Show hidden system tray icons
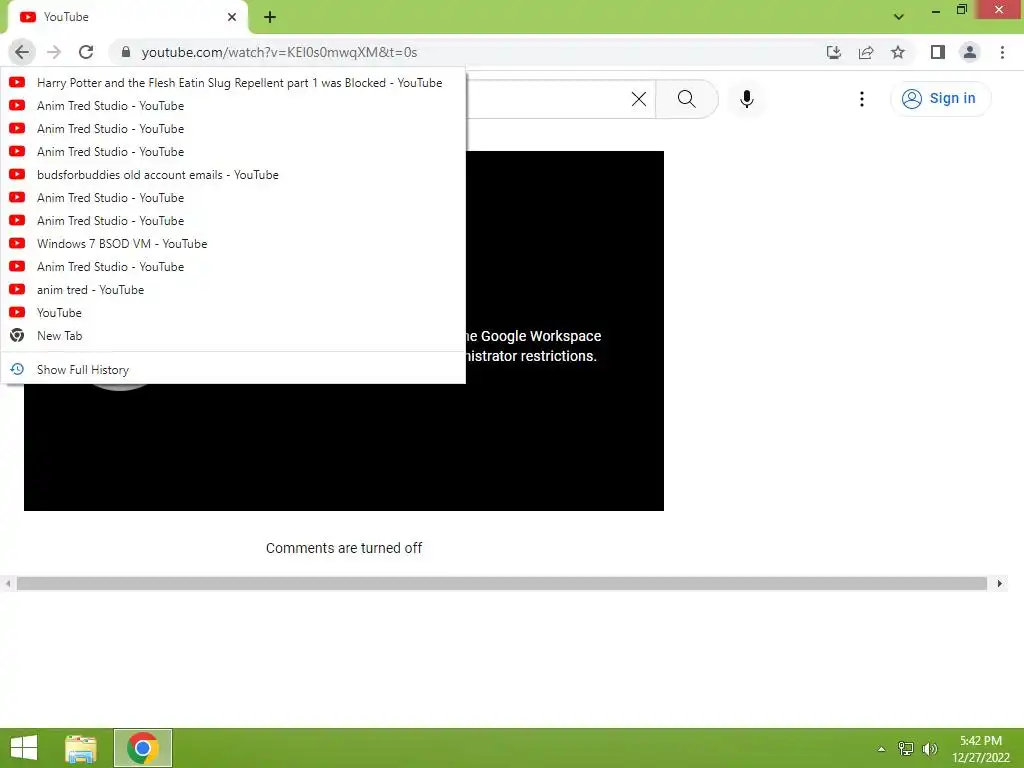 (882, 749)
